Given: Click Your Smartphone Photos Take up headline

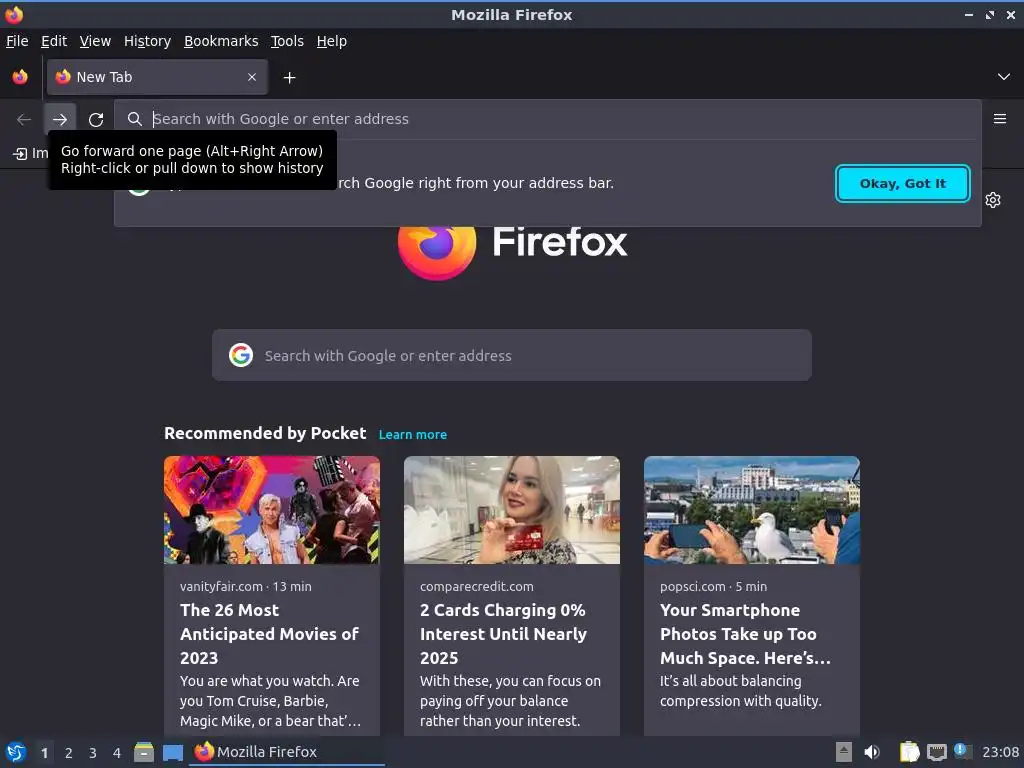Looking at the screenshot, I should tap(745, 634).
